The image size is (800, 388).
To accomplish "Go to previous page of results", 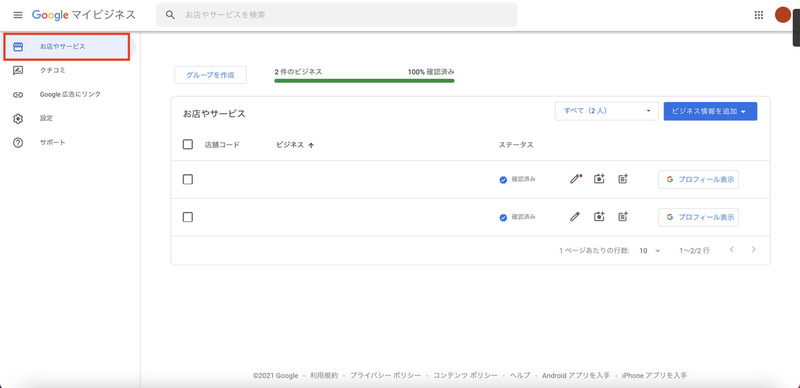I will [732, 250].
